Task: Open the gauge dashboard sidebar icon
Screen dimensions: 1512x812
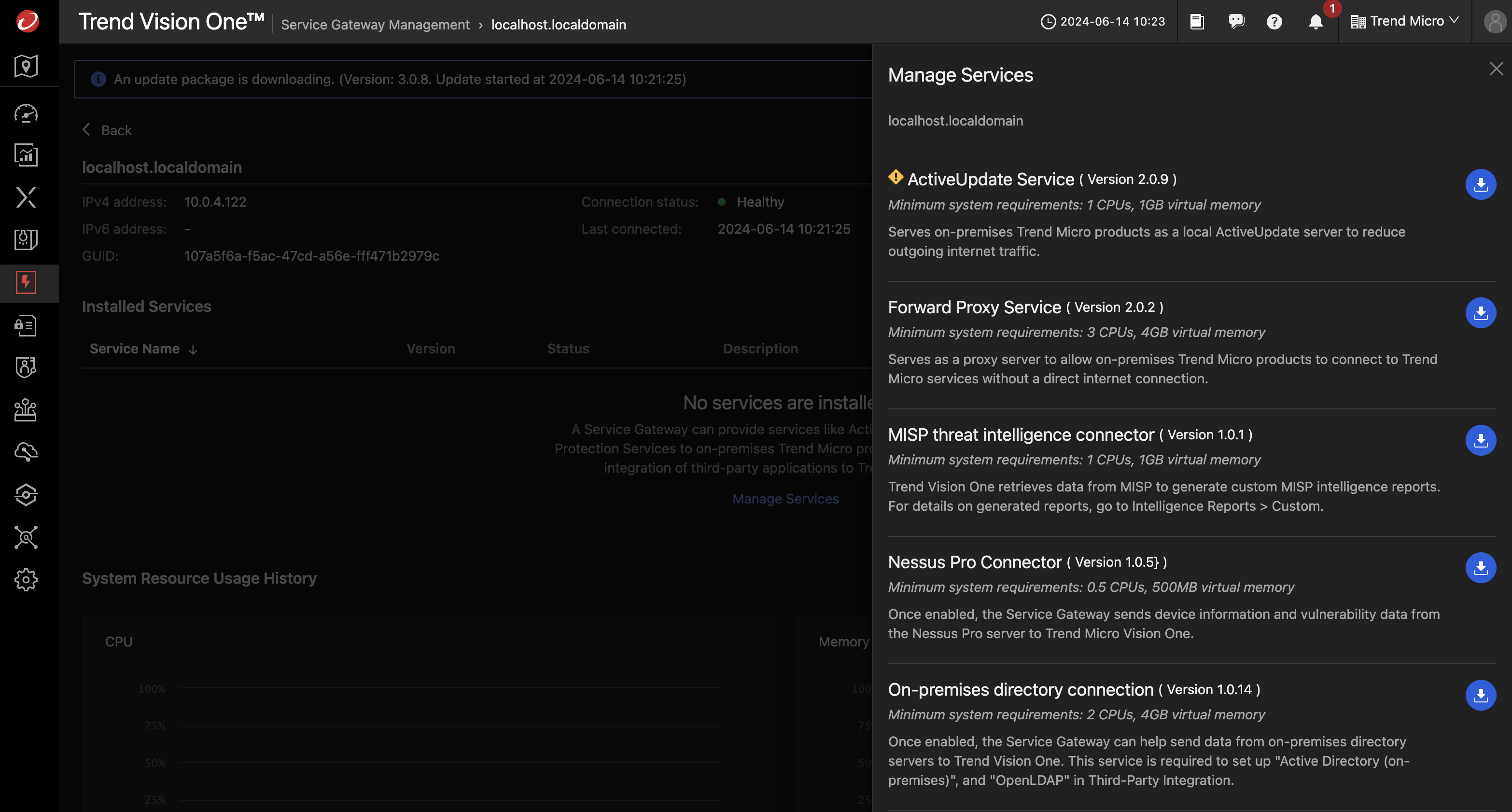Action: click(x=26, y=113)
